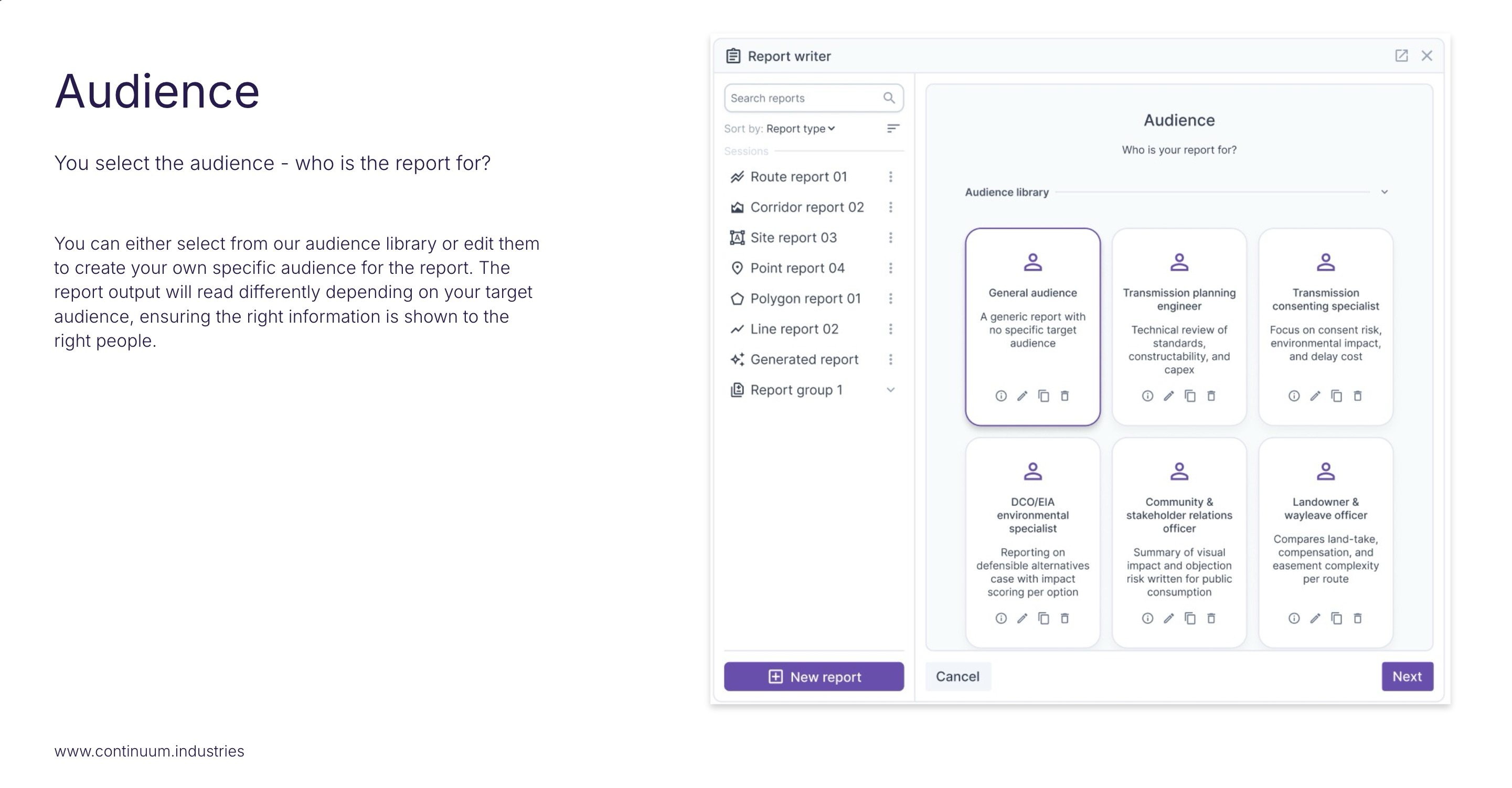Screen dimensions: 1512x788
Task: Select Transmission planning engineer card
Action: 1179,327
